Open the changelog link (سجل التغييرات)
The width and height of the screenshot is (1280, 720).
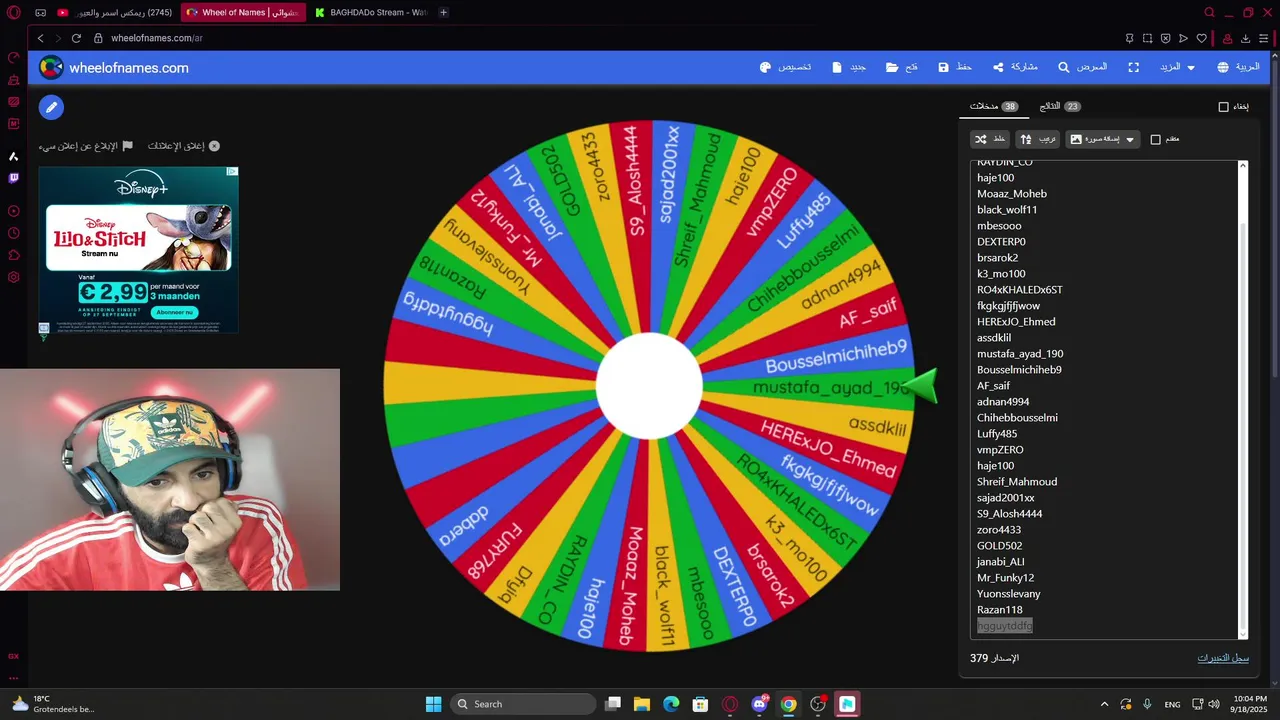[1223, 658]
